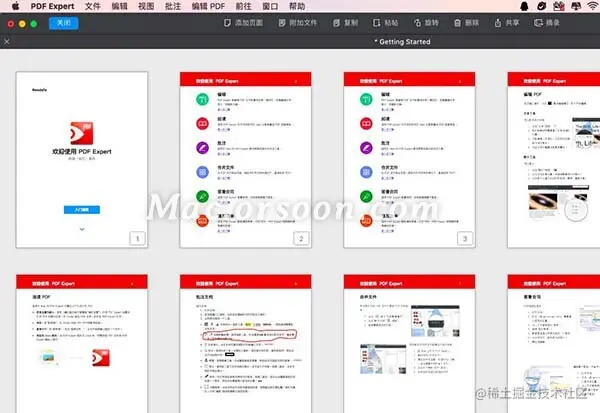The height and width of the screenshot is (413, 600).
Task: Click the green Edit icon on page 2
Action: [x=202, y=99]
